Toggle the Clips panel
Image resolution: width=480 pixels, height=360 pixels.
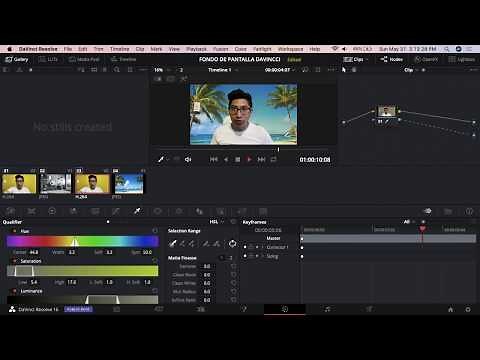click(355, 59)
